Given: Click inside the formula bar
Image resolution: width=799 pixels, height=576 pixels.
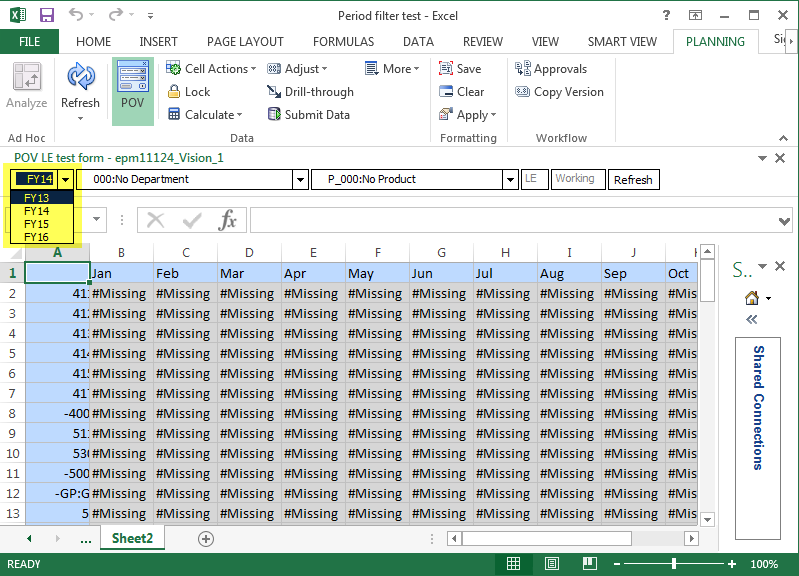Looking at the screenshot, I should (x=514, y=220).
